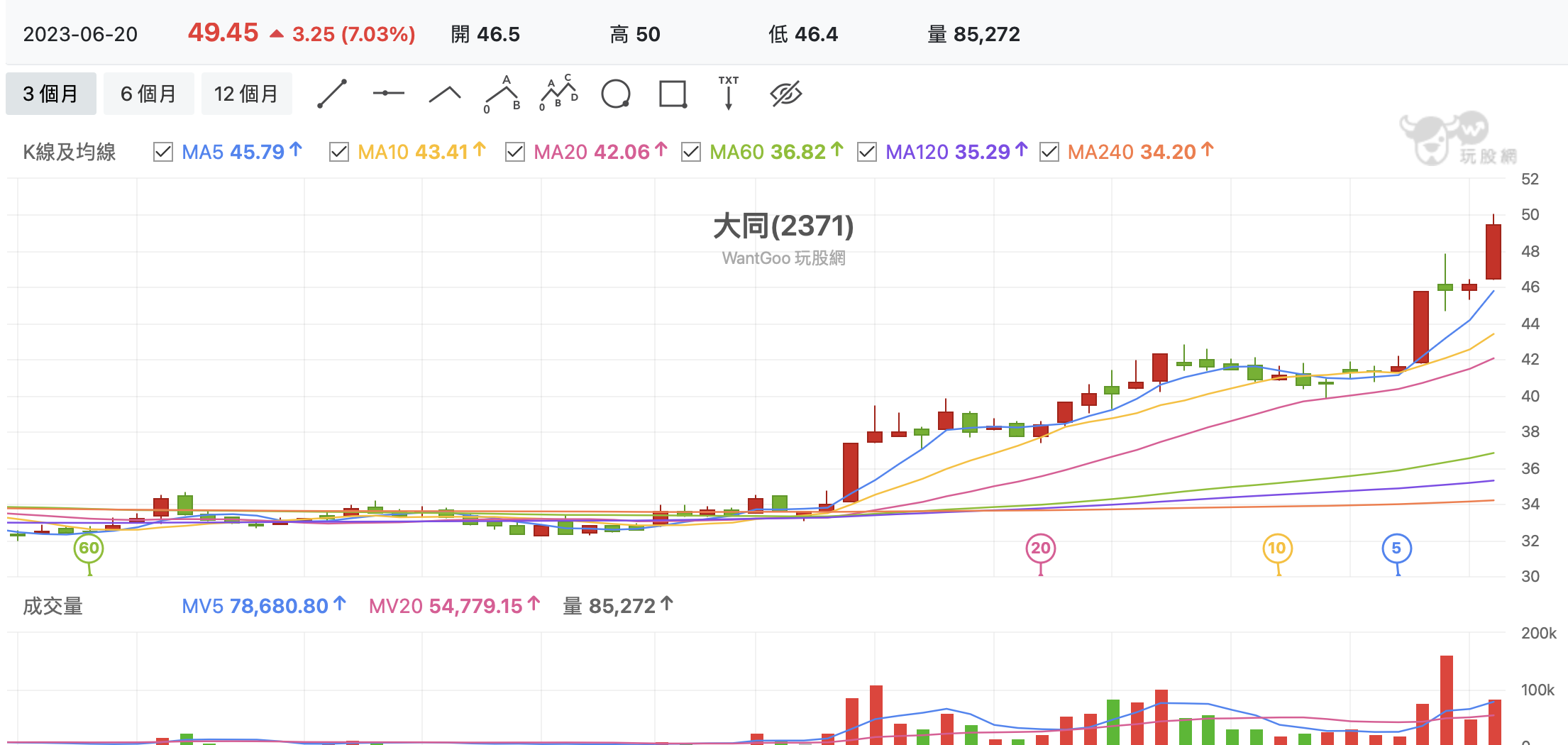The width and height of the screenshot is (1568, 745).
Task: Select the trend line drawing tool
Action: [332, 94]
